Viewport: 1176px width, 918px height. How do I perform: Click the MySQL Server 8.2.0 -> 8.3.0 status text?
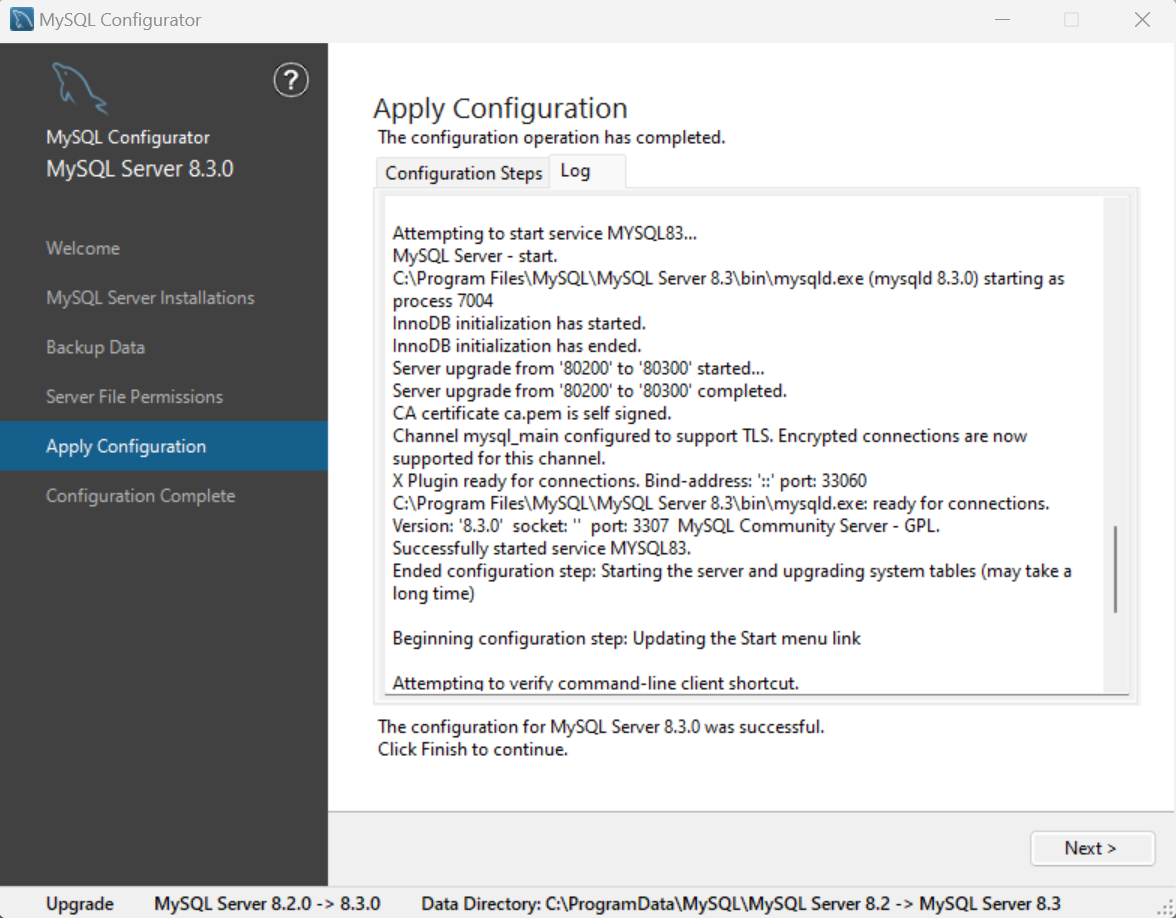click(x=266, y=902)
